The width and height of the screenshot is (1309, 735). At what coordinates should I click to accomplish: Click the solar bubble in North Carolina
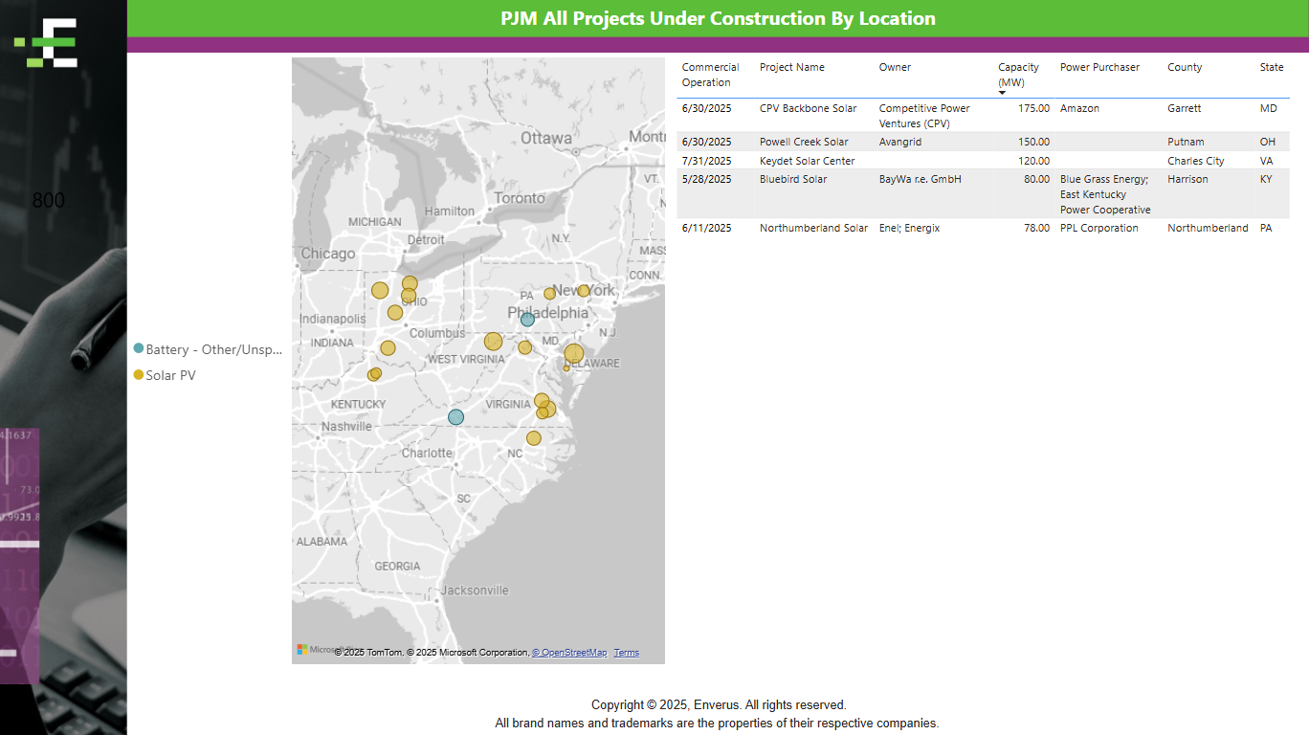(534, 438)
